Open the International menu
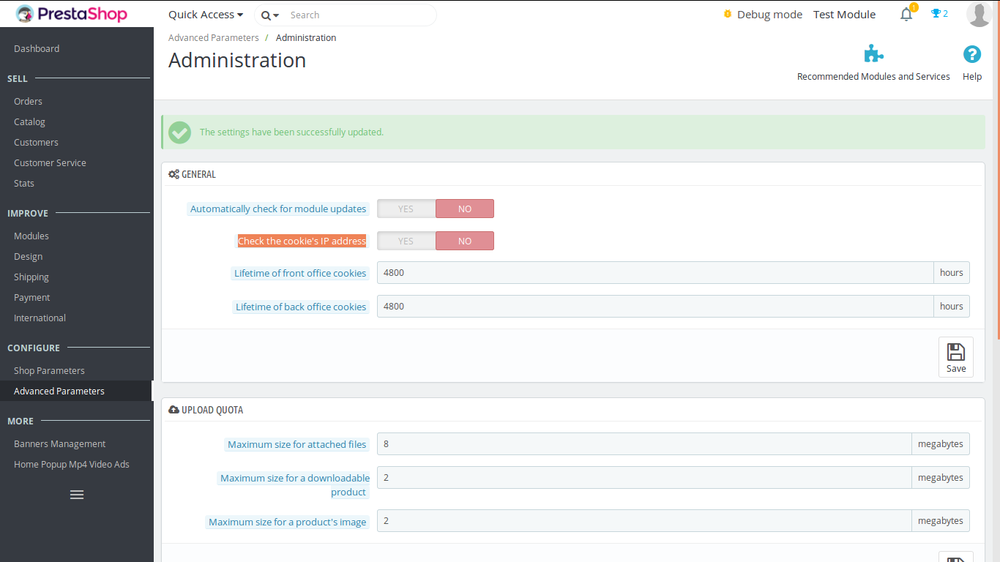 (x=40, y=318)
